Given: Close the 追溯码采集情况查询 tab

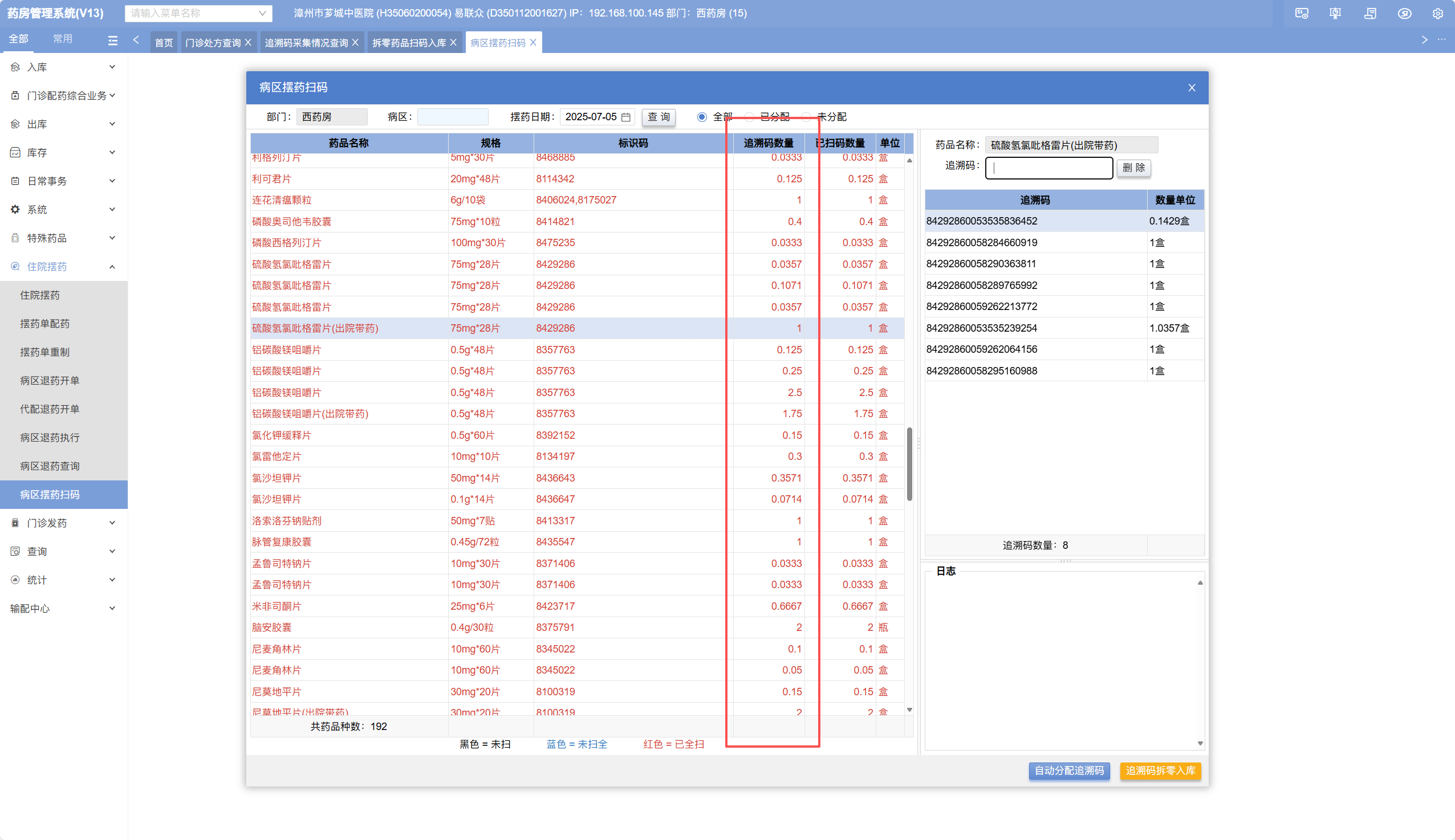Looking at the screenshot, I should 356,43.
